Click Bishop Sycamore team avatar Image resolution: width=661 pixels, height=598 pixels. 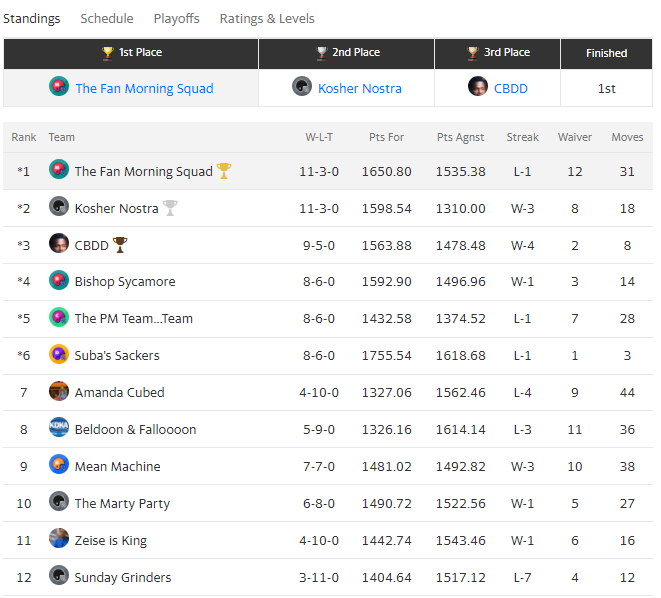point(59,281)
